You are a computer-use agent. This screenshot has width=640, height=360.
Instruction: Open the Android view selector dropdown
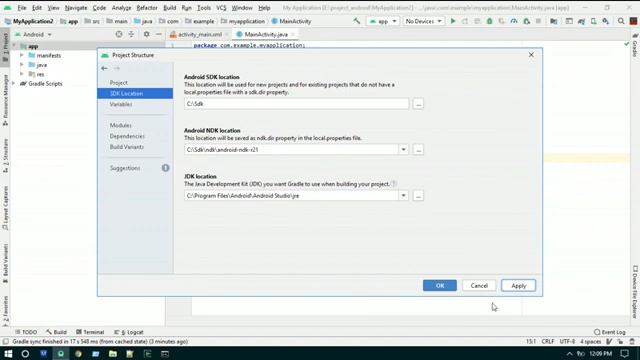pos(34,34)
